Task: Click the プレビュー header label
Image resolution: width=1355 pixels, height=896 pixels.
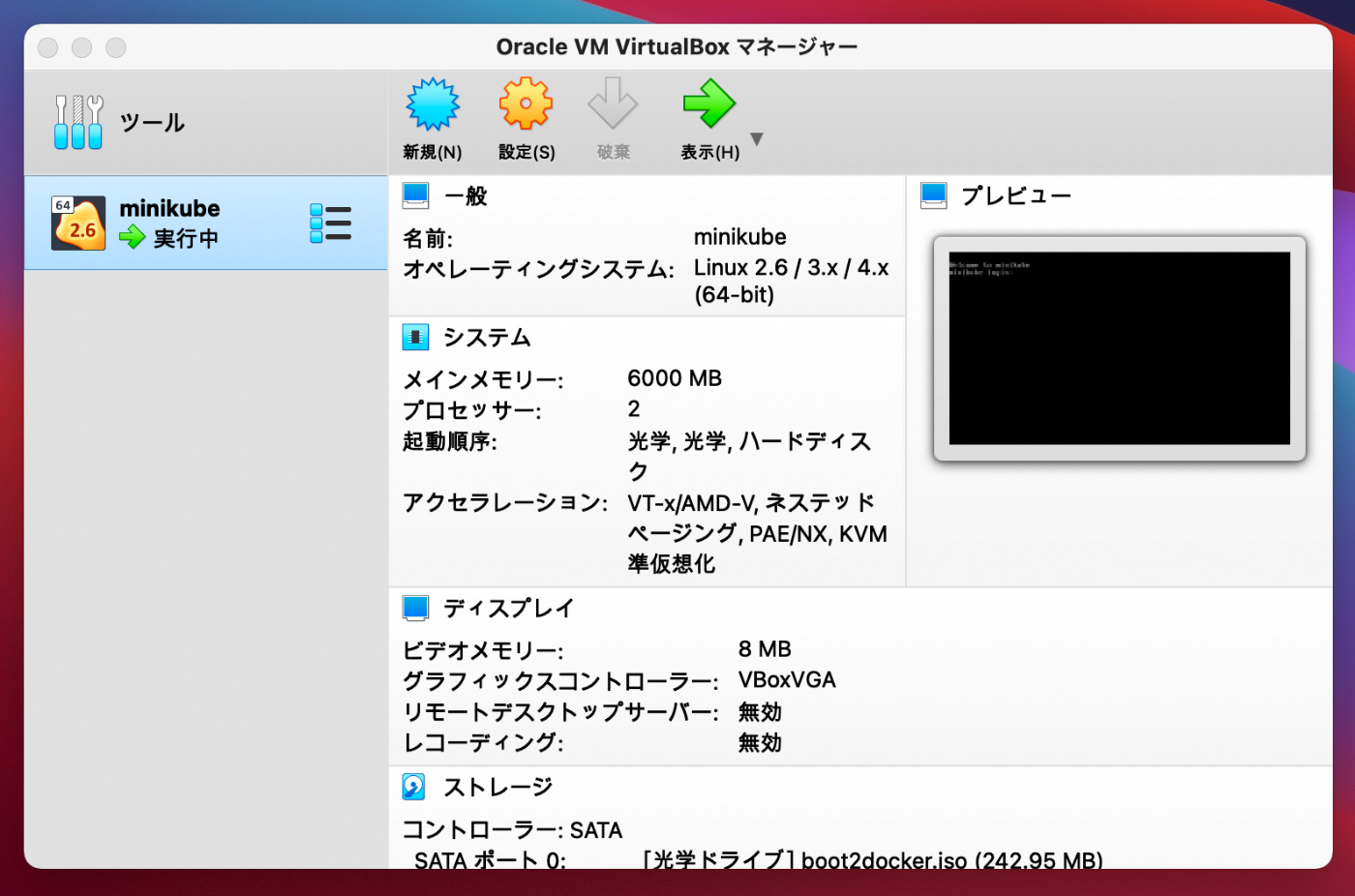Action: tap(1016, 195)
